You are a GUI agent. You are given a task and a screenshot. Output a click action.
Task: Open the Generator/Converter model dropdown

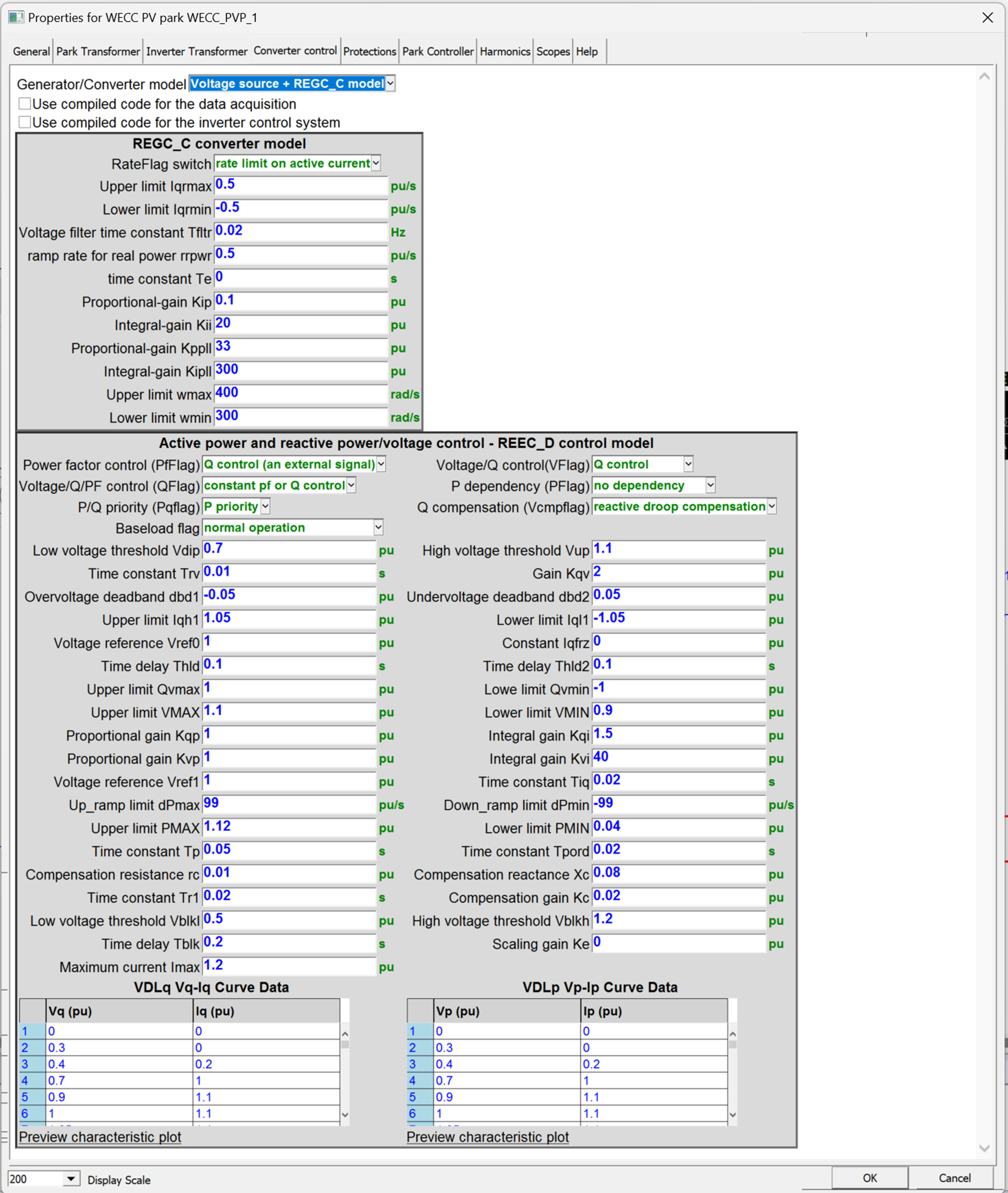pyautogui.click(x=391, y=83)
